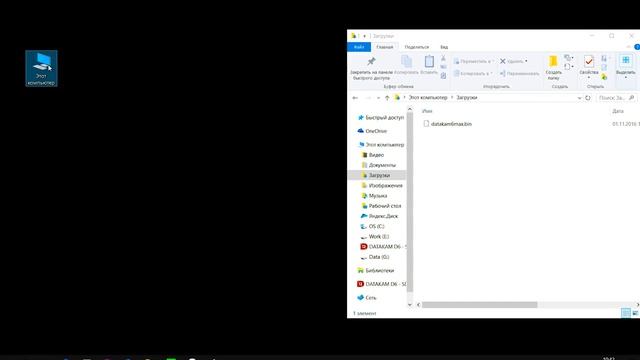Image resolution: width=640 pixels, height=360 pixels.
Task: Open DATAKAM D6 drive listed above Data (G:)
Action: pos(383,247)
